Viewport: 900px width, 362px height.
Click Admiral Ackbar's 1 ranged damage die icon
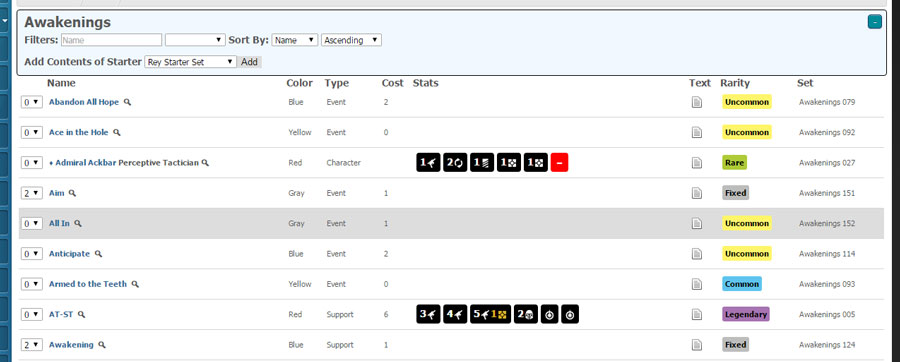click(x=428, y=163)
